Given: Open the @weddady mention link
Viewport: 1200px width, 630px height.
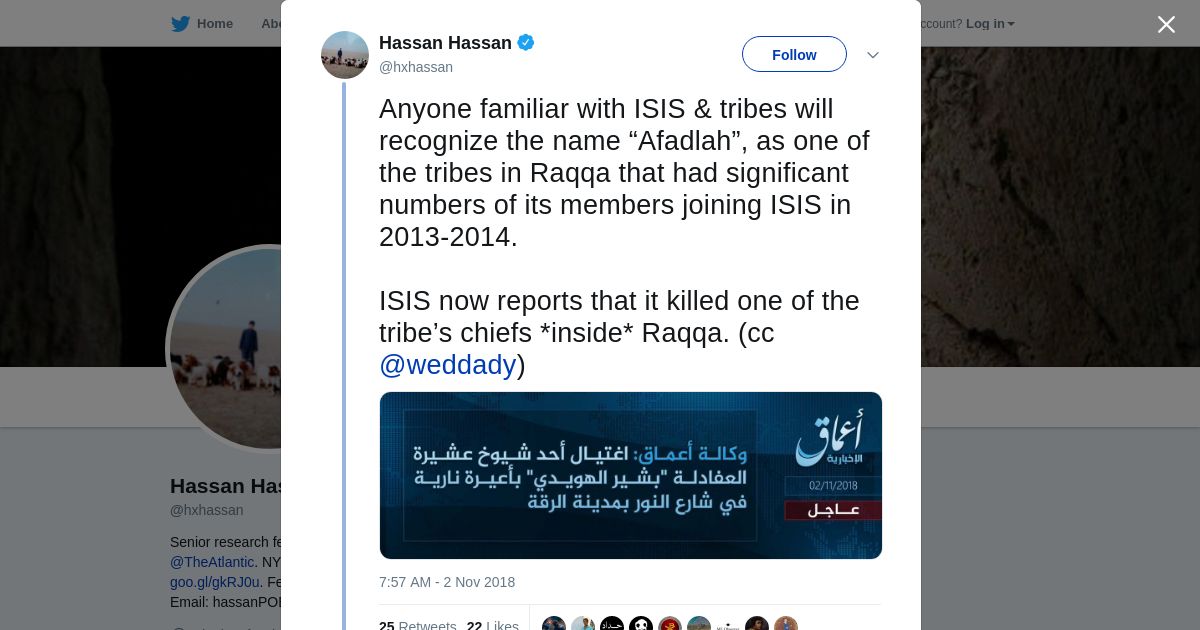Looking at the screenshot, I should coord(447,365).
